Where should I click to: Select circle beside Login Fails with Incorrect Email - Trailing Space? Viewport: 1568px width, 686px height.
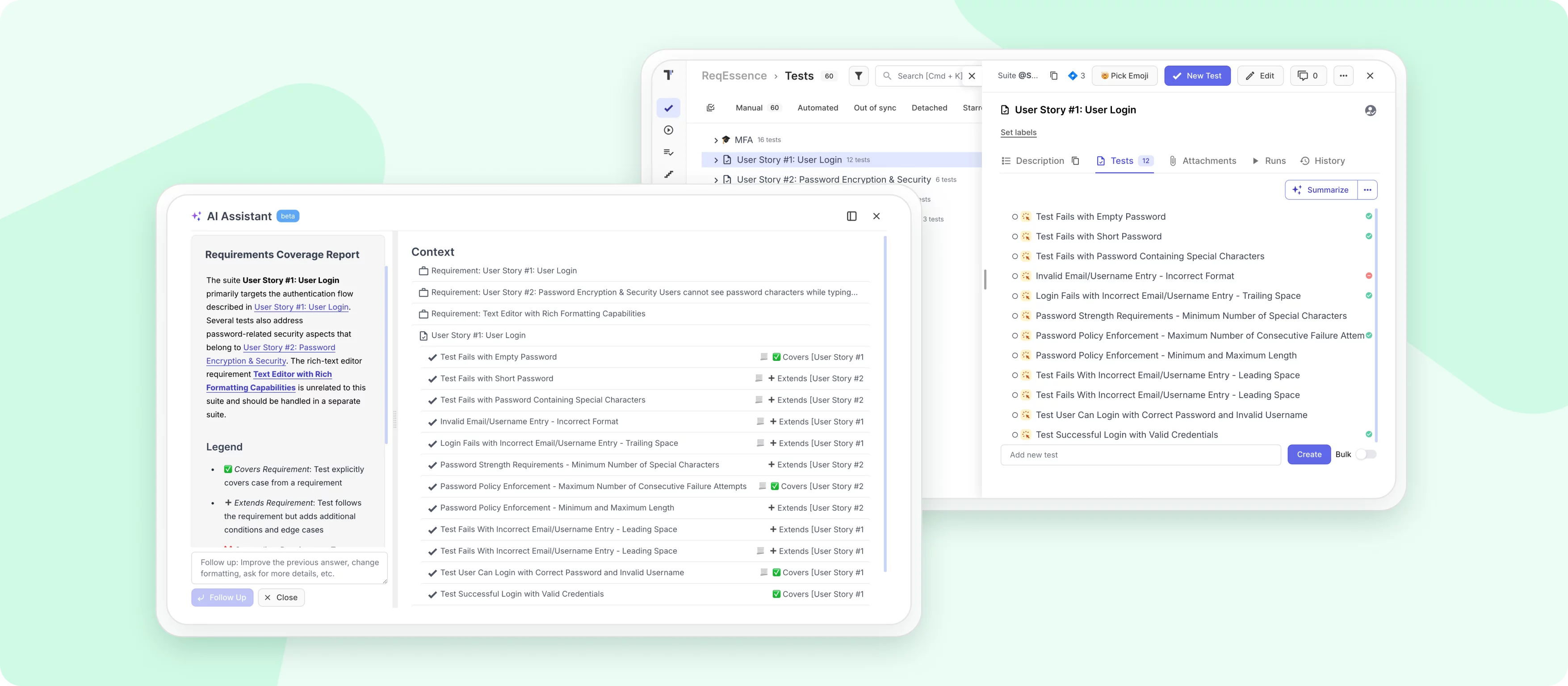click(x=1015, y=296)
